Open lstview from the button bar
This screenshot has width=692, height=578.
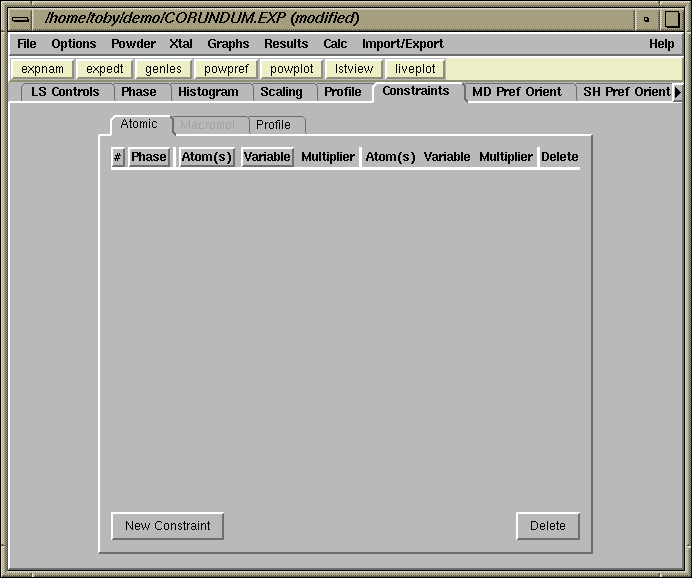pyautogui.click(x=354, y=69)
